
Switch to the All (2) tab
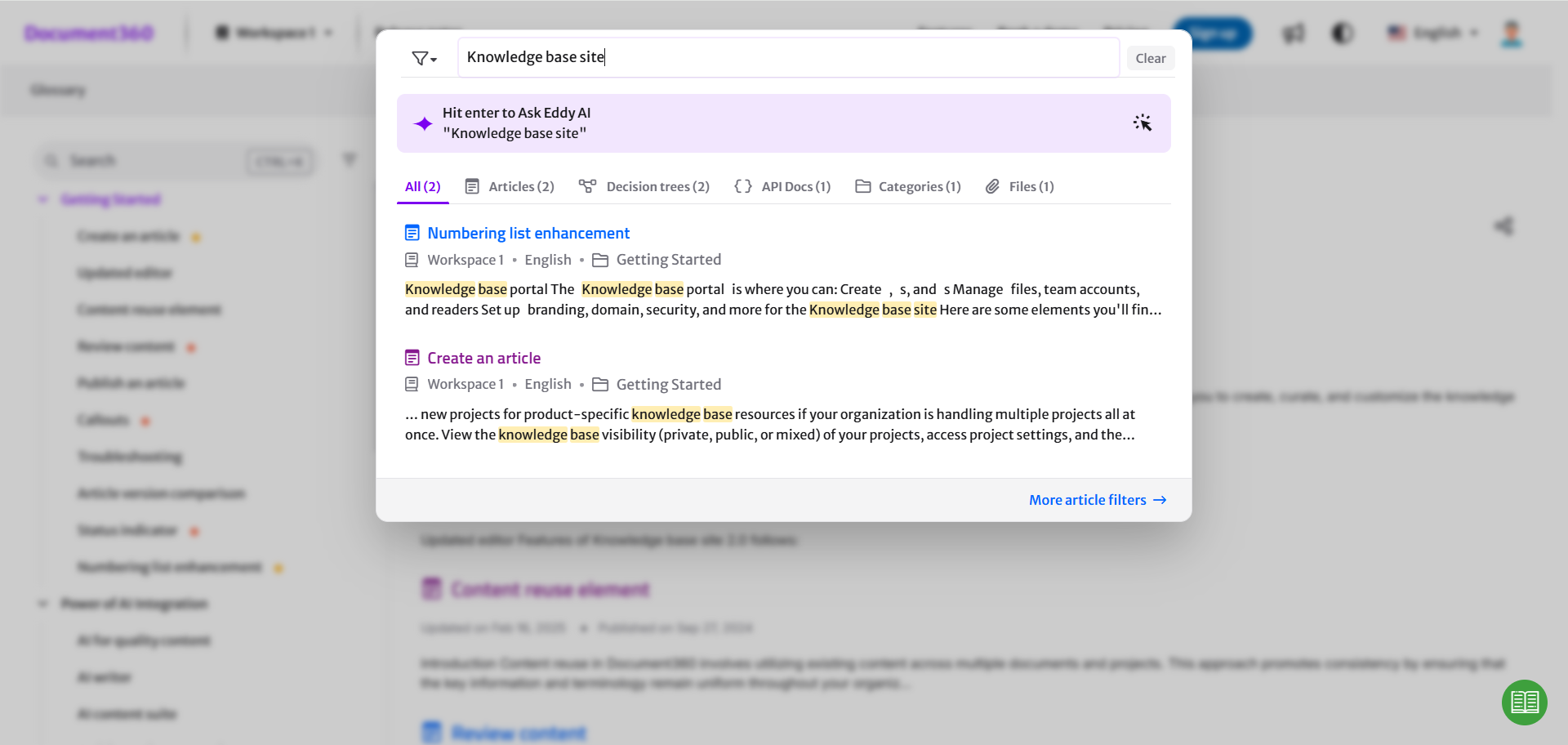coord(422,186)
